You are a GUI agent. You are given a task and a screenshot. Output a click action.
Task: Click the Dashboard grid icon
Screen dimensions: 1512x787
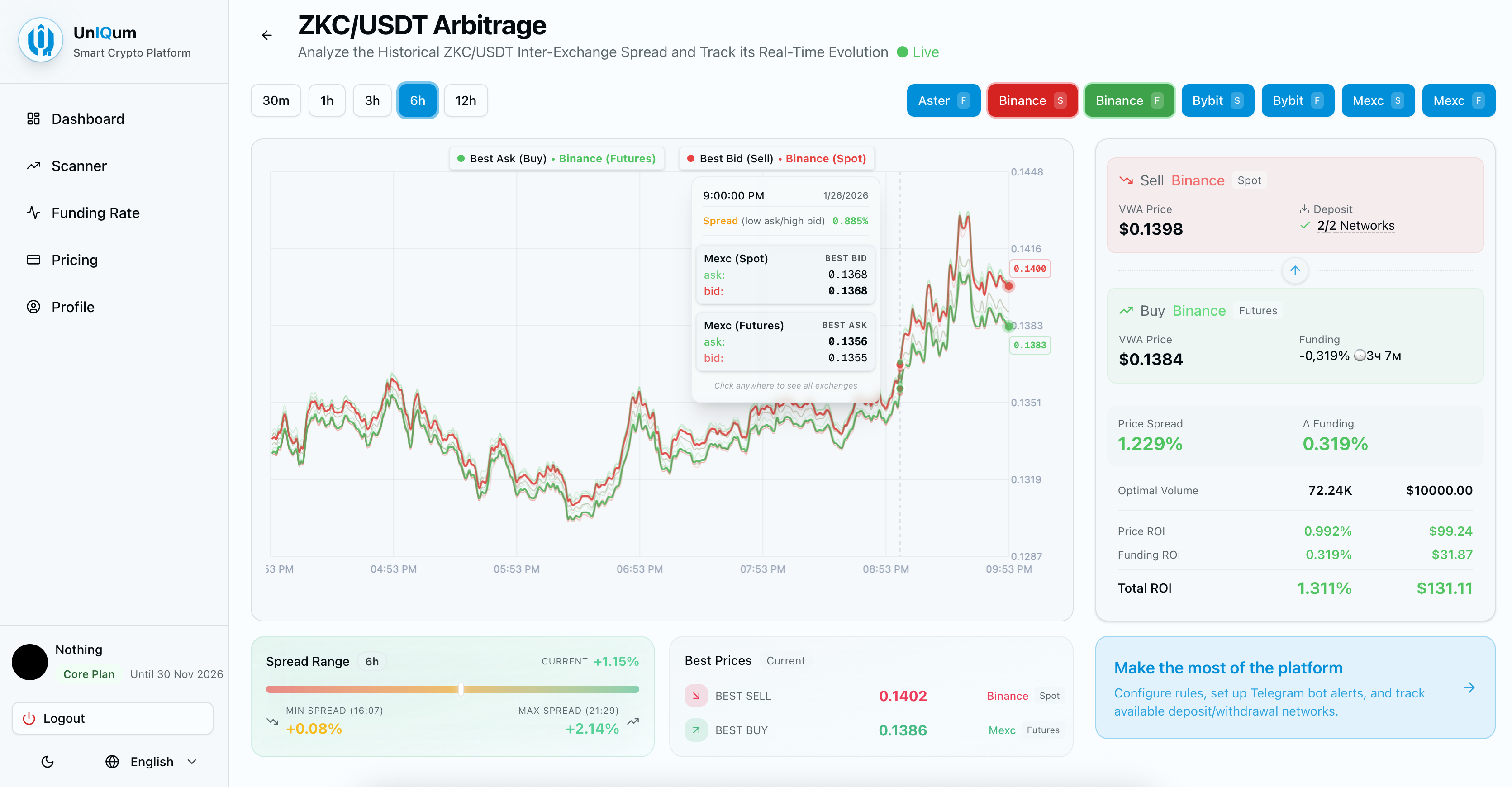tap(33, 119)
